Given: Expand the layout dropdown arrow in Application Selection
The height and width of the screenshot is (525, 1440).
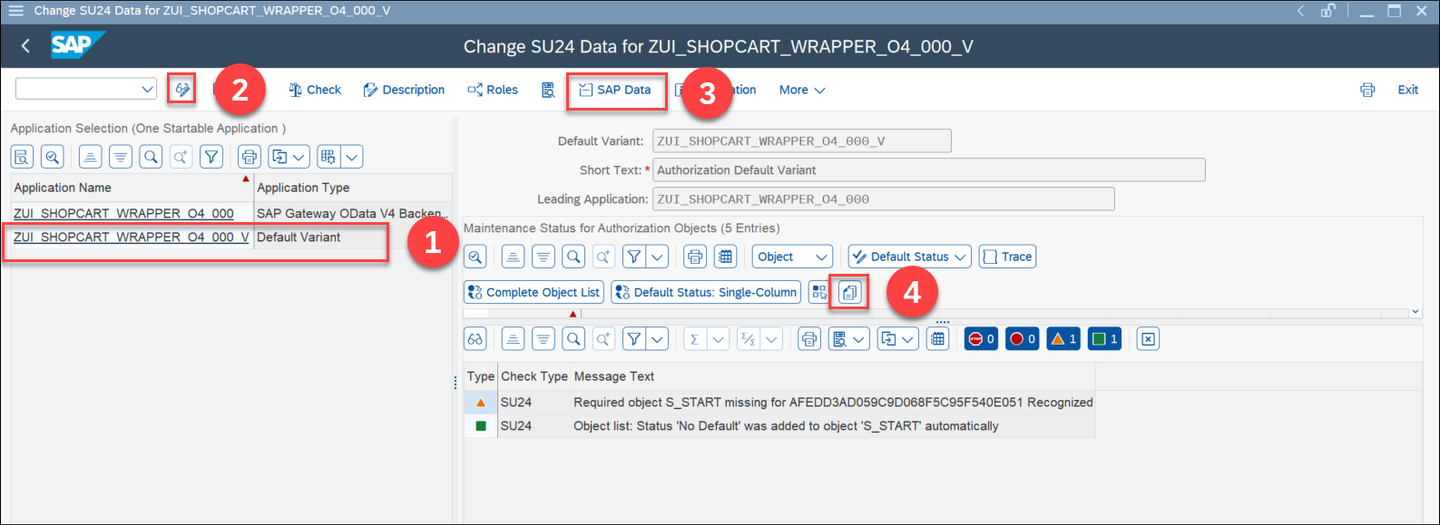Looking at the screenshot, I should (352, 156).
